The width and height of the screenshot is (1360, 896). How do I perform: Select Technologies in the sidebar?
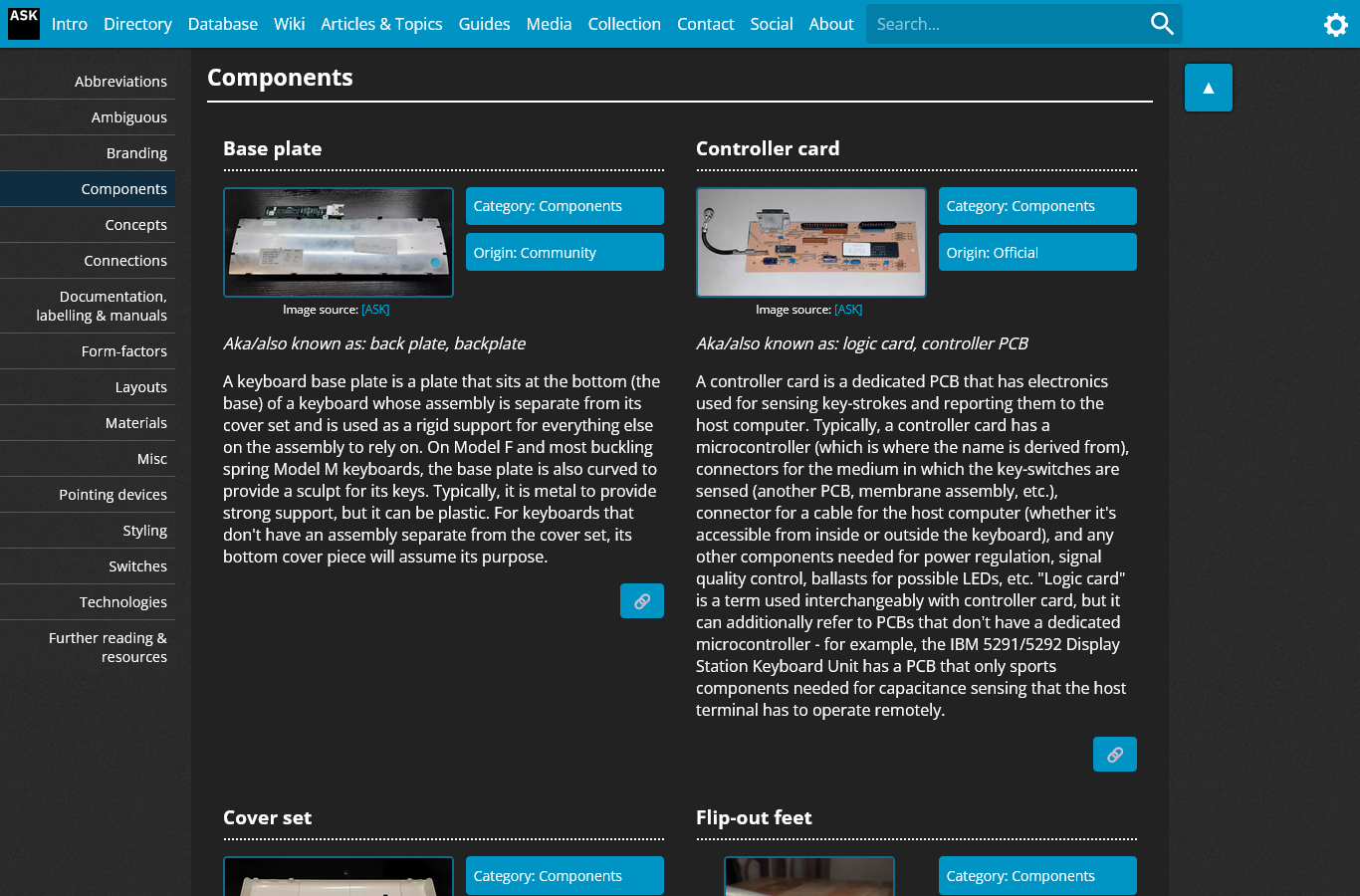pyautogui.click(x=88, y=602)
